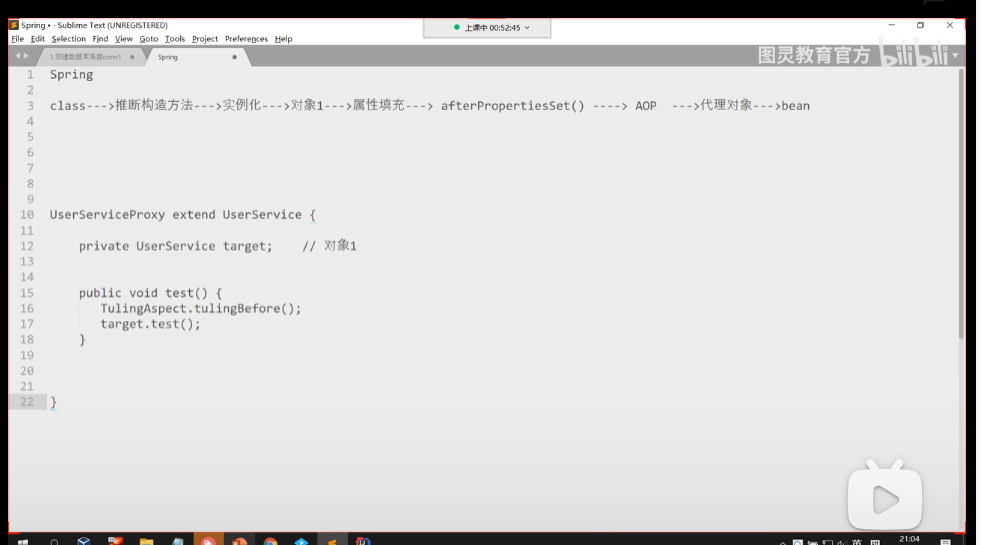Click the volume speaker tray icon
This screenshot has width=982, height=545.
(x=842, y=542)
